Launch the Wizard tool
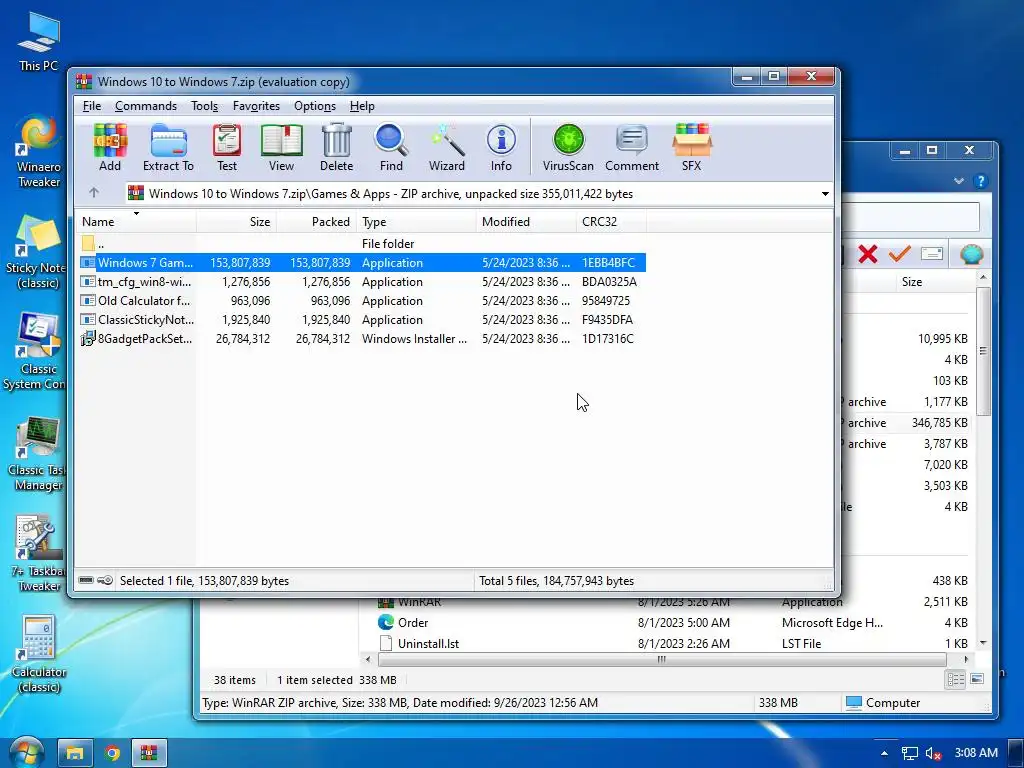The height and width of the screenshot is (768, 1024). coord(447,148)
